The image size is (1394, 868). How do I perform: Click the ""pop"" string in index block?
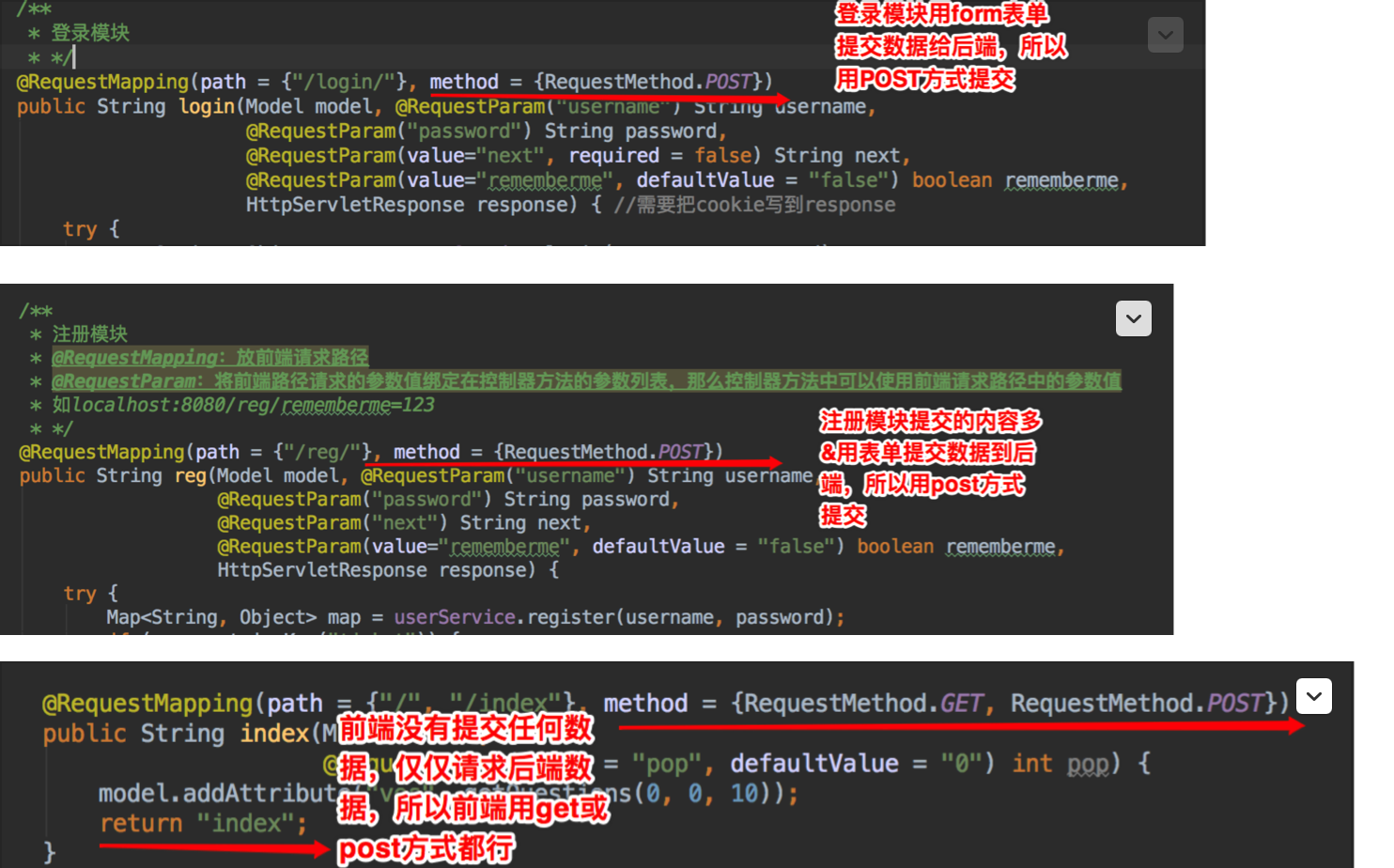pyautogui.click(x=666, y=763)
